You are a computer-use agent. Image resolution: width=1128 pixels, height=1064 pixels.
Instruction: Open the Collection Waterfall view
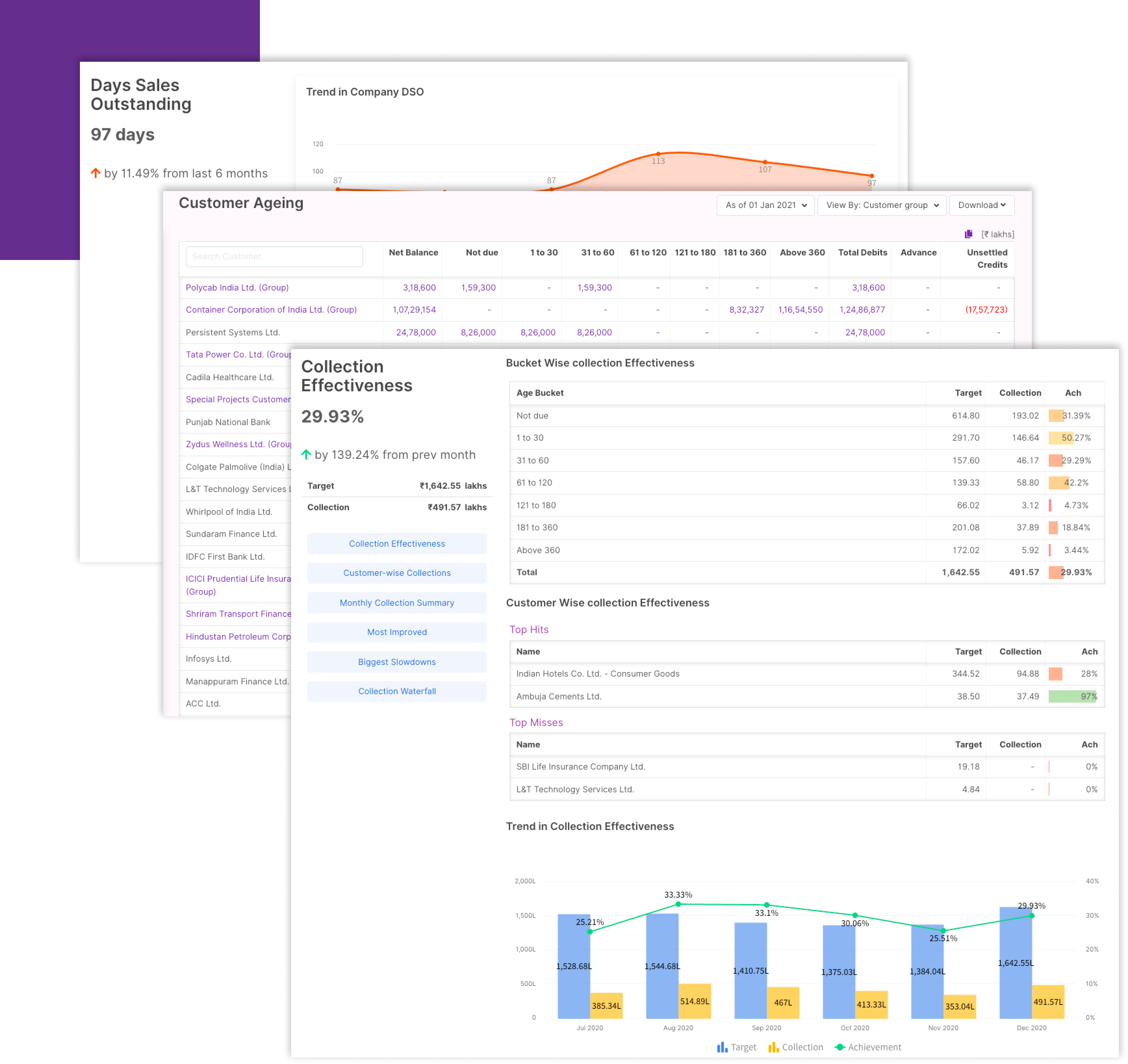point(397,691)
